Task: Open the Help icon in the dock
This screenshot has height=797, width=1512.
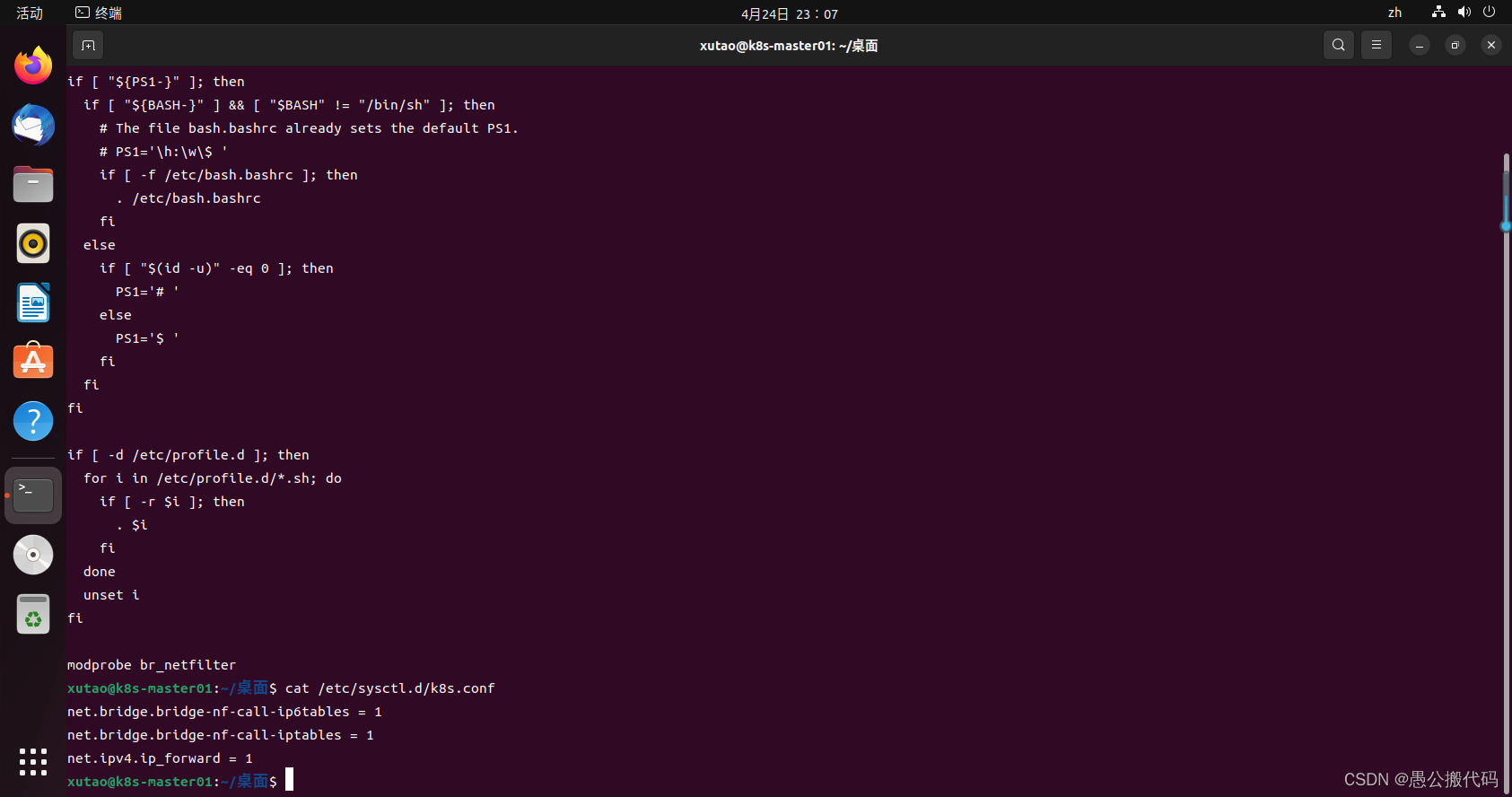Action: click(x=33, y=421)
